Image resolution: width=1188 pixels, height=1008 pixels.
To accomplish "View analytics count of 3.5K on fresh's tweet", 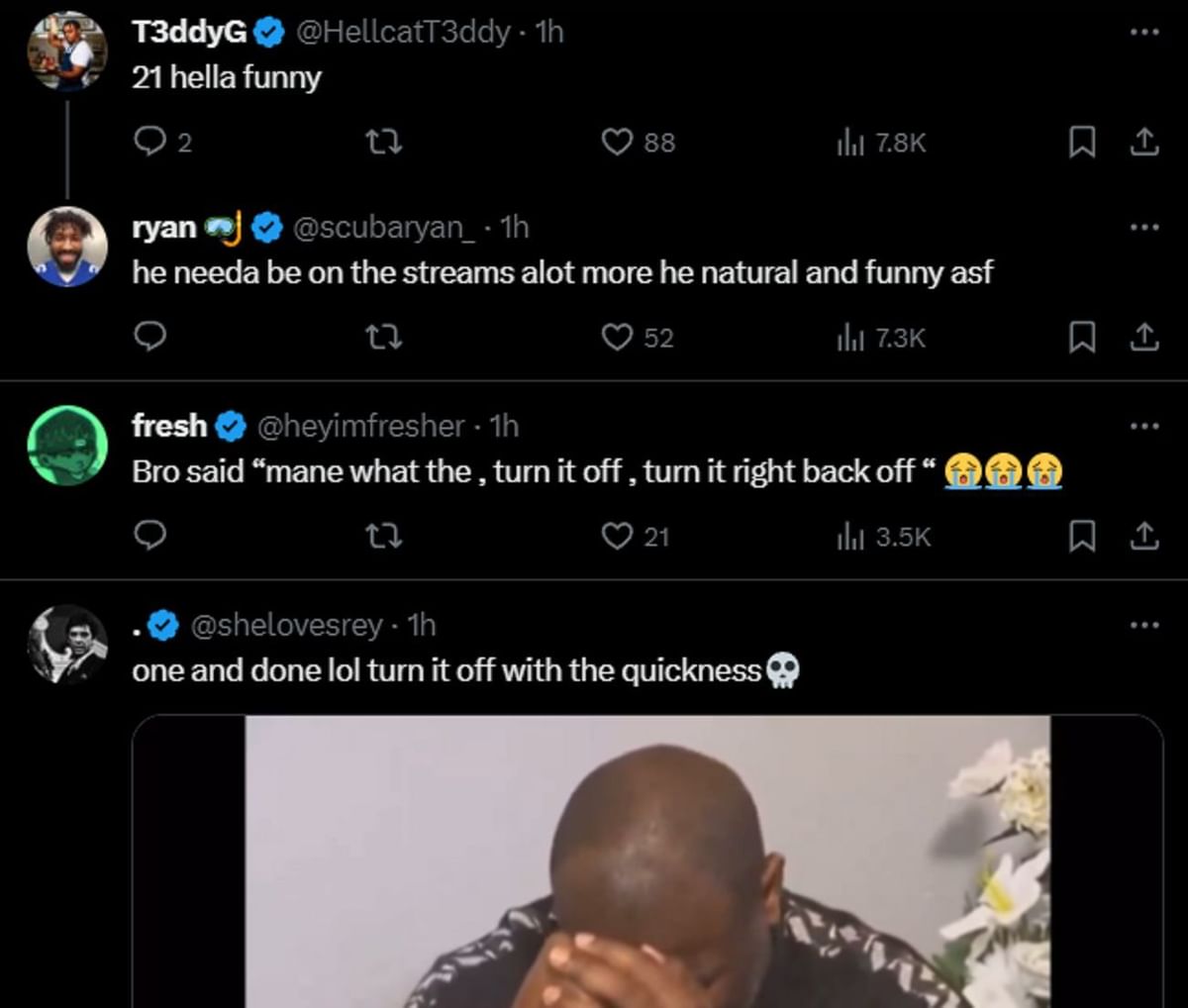I will pyautogui.click(x=880, y=537).
